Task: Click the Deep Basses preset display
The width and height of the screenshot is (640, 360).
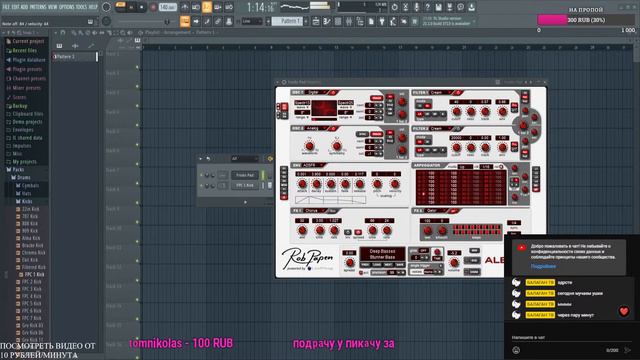Action: (x=382, y=254)
